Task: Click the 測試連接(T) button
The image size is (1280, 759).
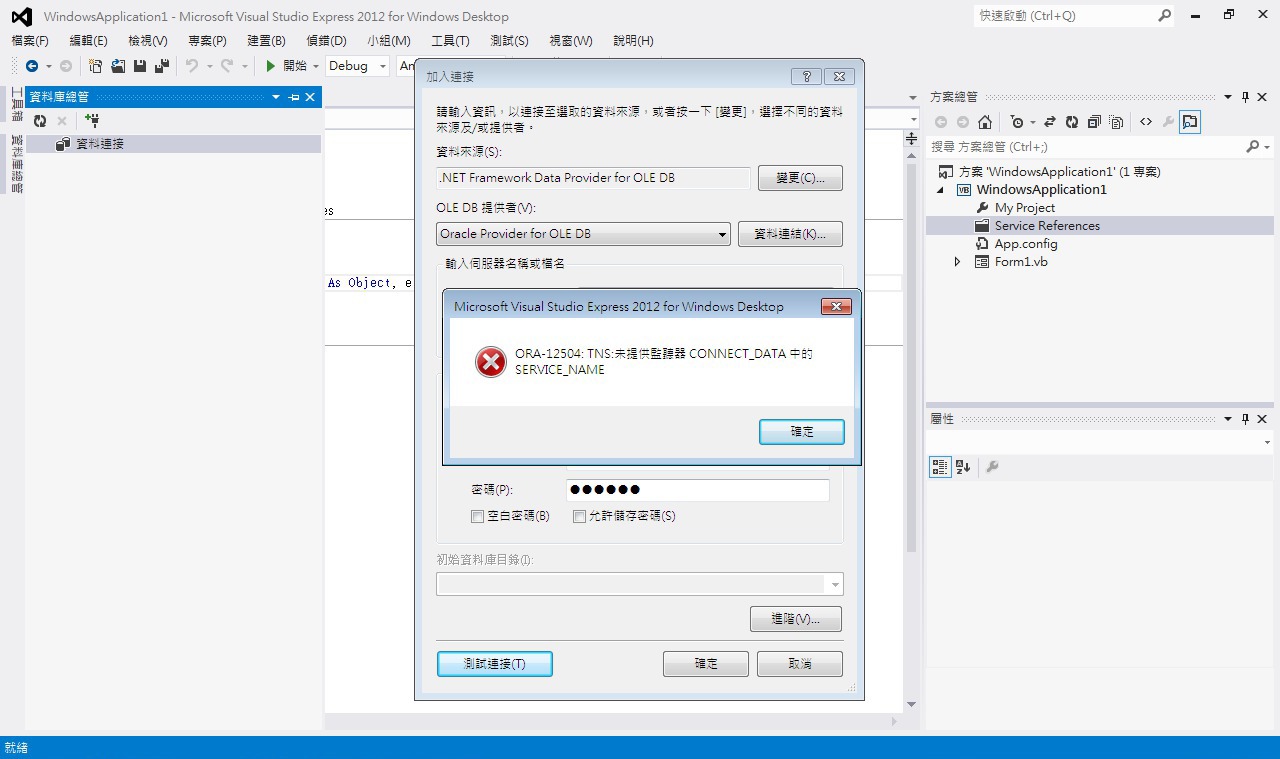Action: pos(495,664)
